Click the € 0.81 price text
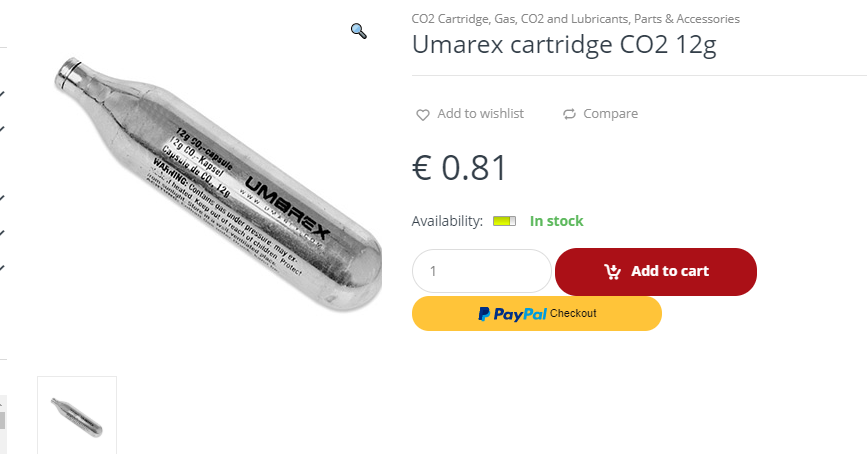Image resolution: width=867 pixels, height=454 pixels. pos(459,168)
